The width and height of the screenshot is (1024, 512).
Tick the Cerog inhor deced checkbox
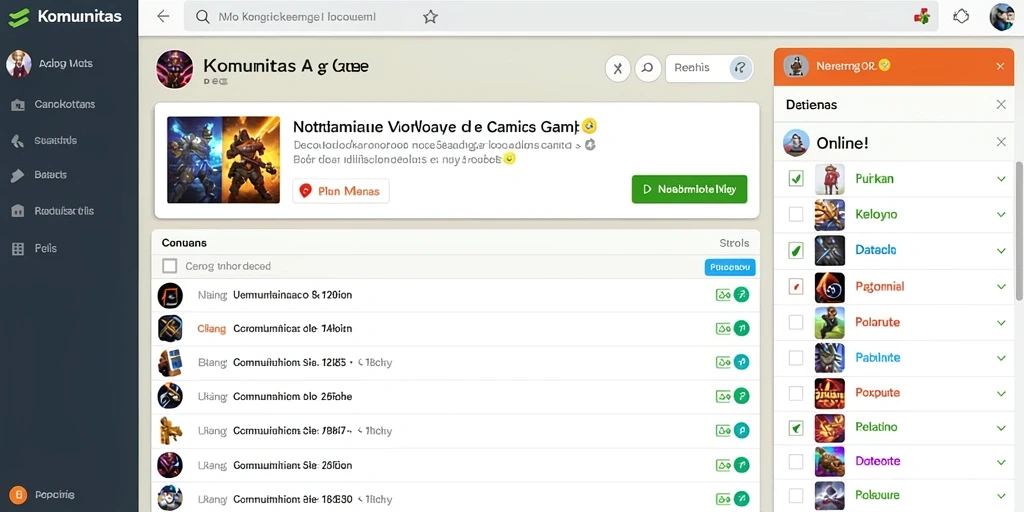coord(170,266)
